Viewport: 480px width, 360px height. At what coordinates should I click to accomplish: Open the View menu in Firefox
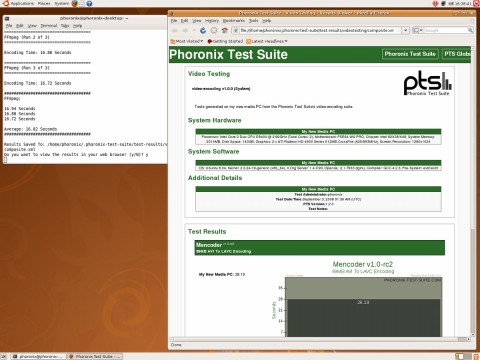coord(197,21)
